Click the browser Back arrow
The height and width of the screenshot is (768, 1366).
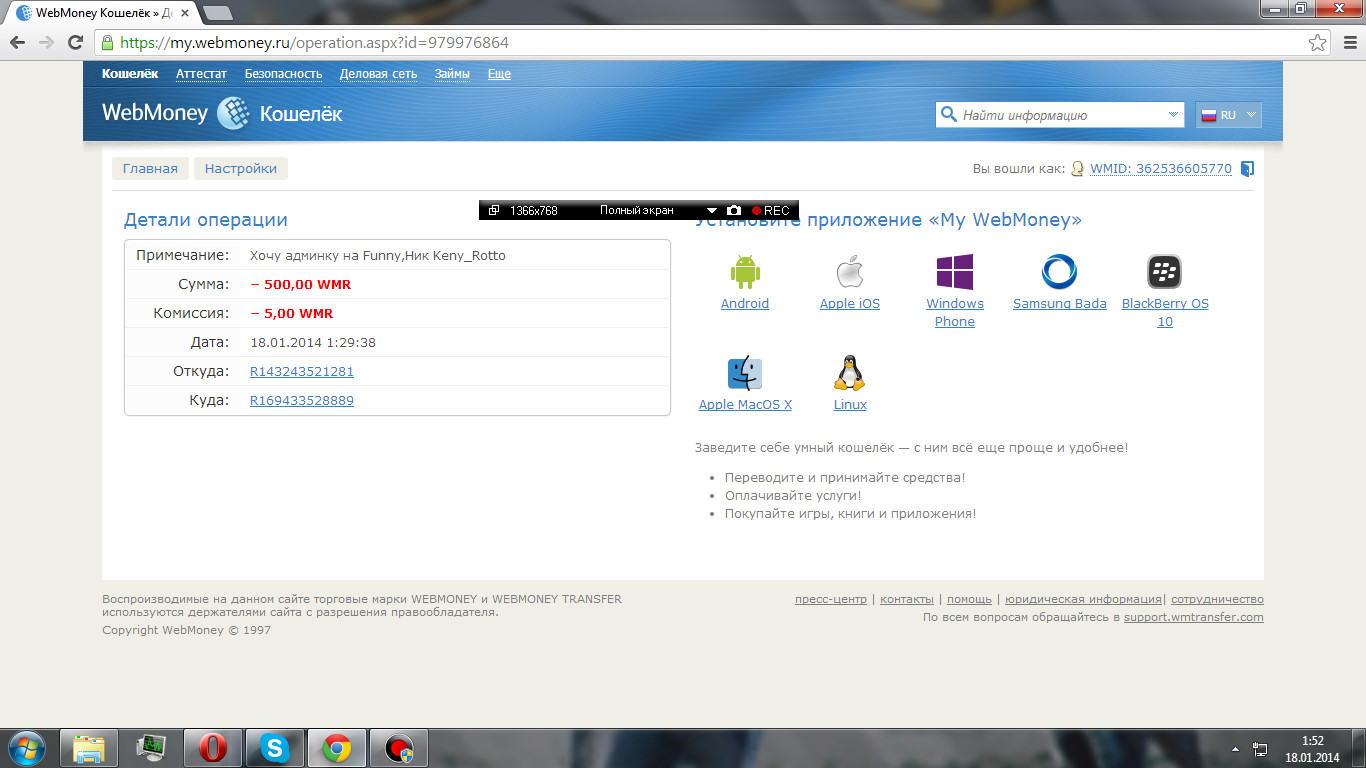[18, 42]
